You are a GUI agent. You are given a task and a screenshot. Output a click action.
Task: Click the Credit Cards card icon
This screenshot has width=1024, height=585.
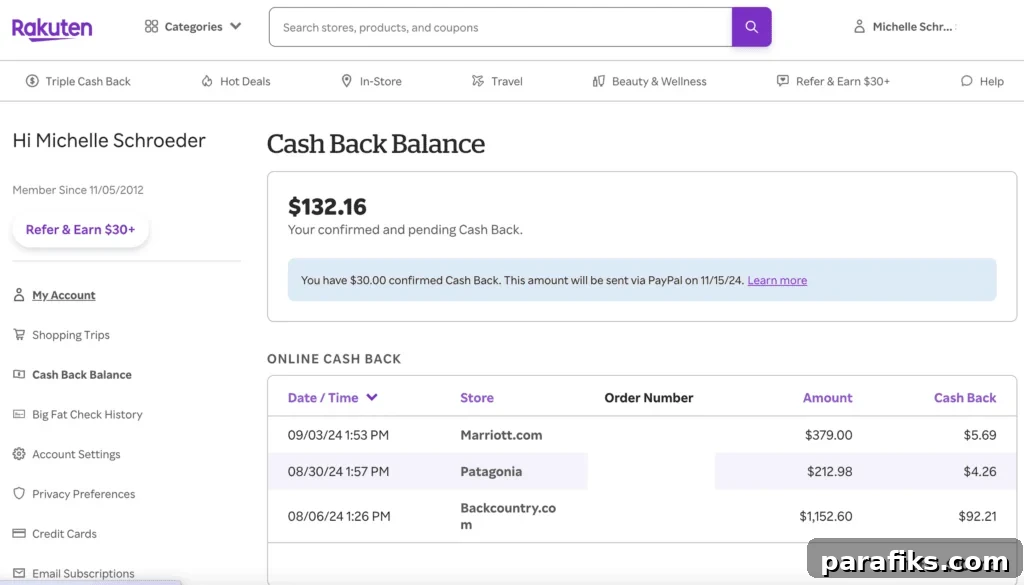click(19, 533)
